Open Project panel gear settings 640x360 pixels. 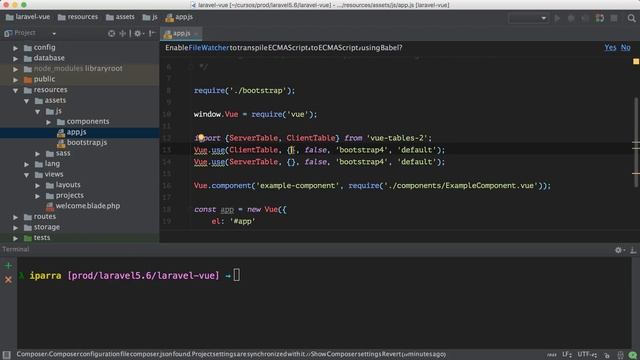(138, 33)
